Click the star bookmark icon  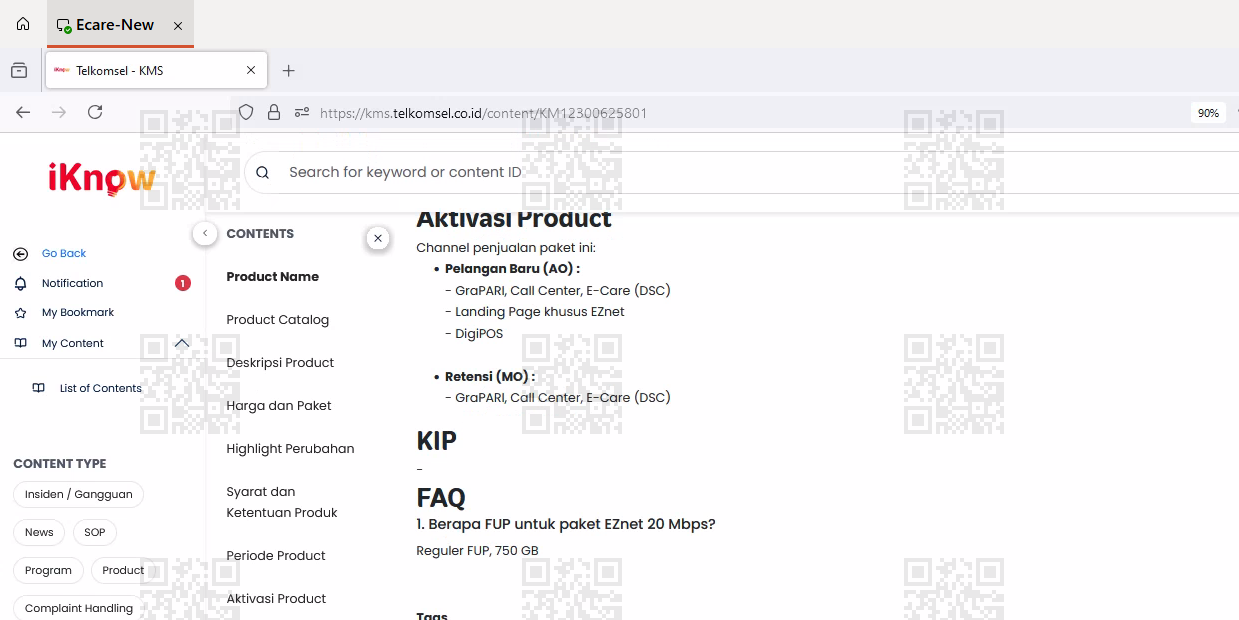point(20,313)
